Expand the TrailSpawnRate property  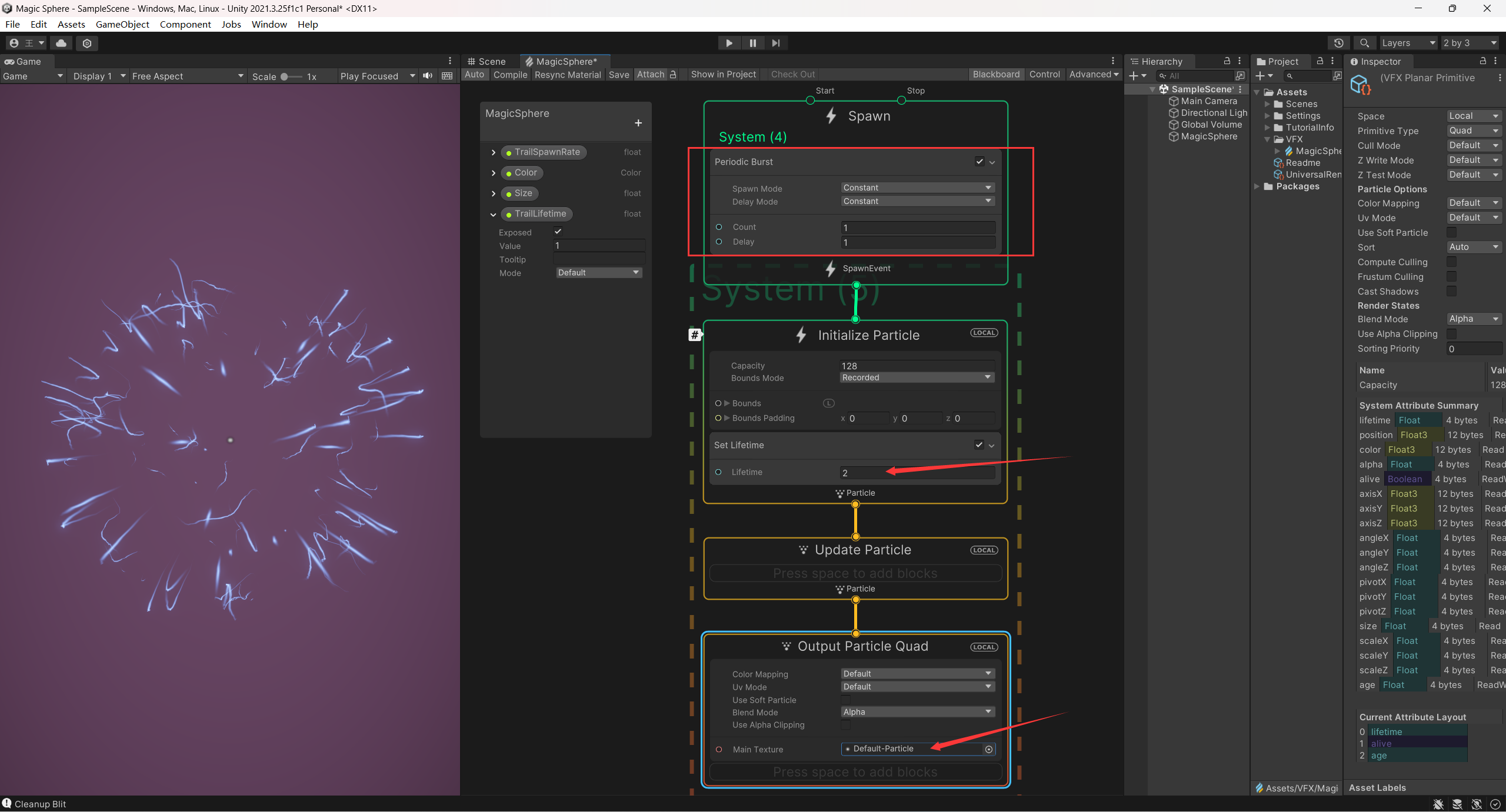click(x=494, y=152)
